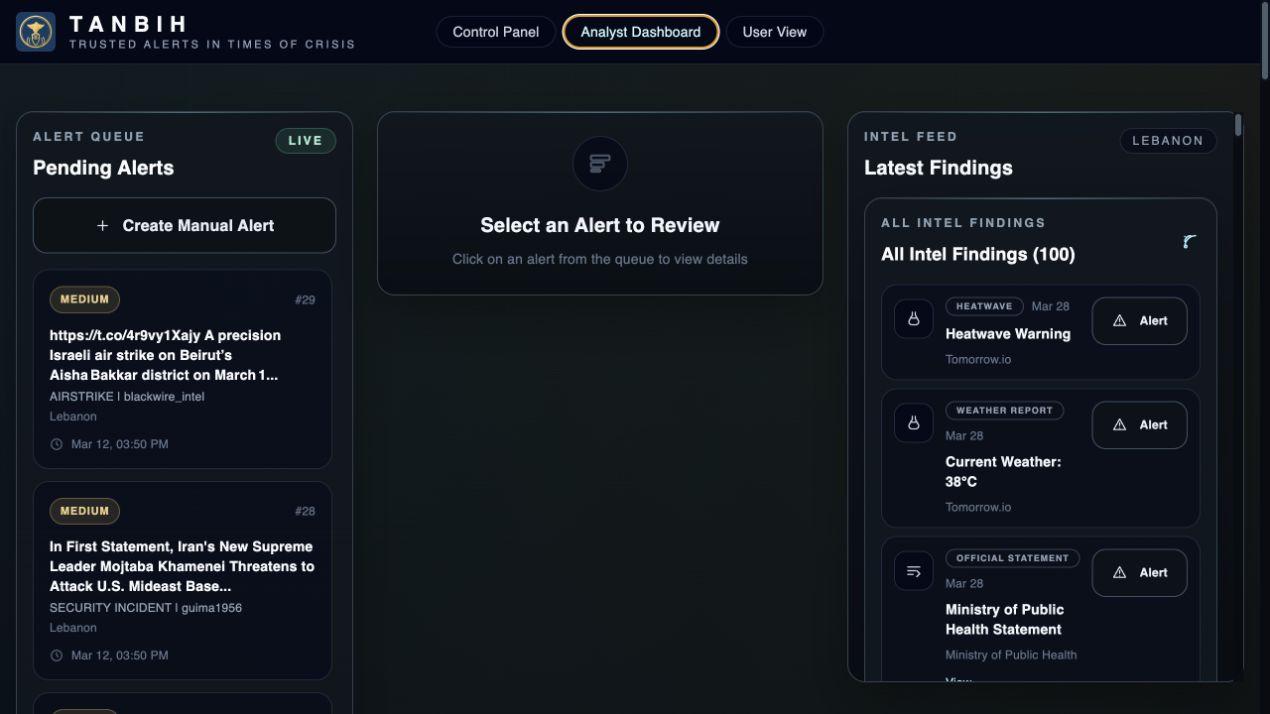Click the 'Current Weather: 38°C' title
Viewport: 1270px width, 714px height.
click(1003, 472)
